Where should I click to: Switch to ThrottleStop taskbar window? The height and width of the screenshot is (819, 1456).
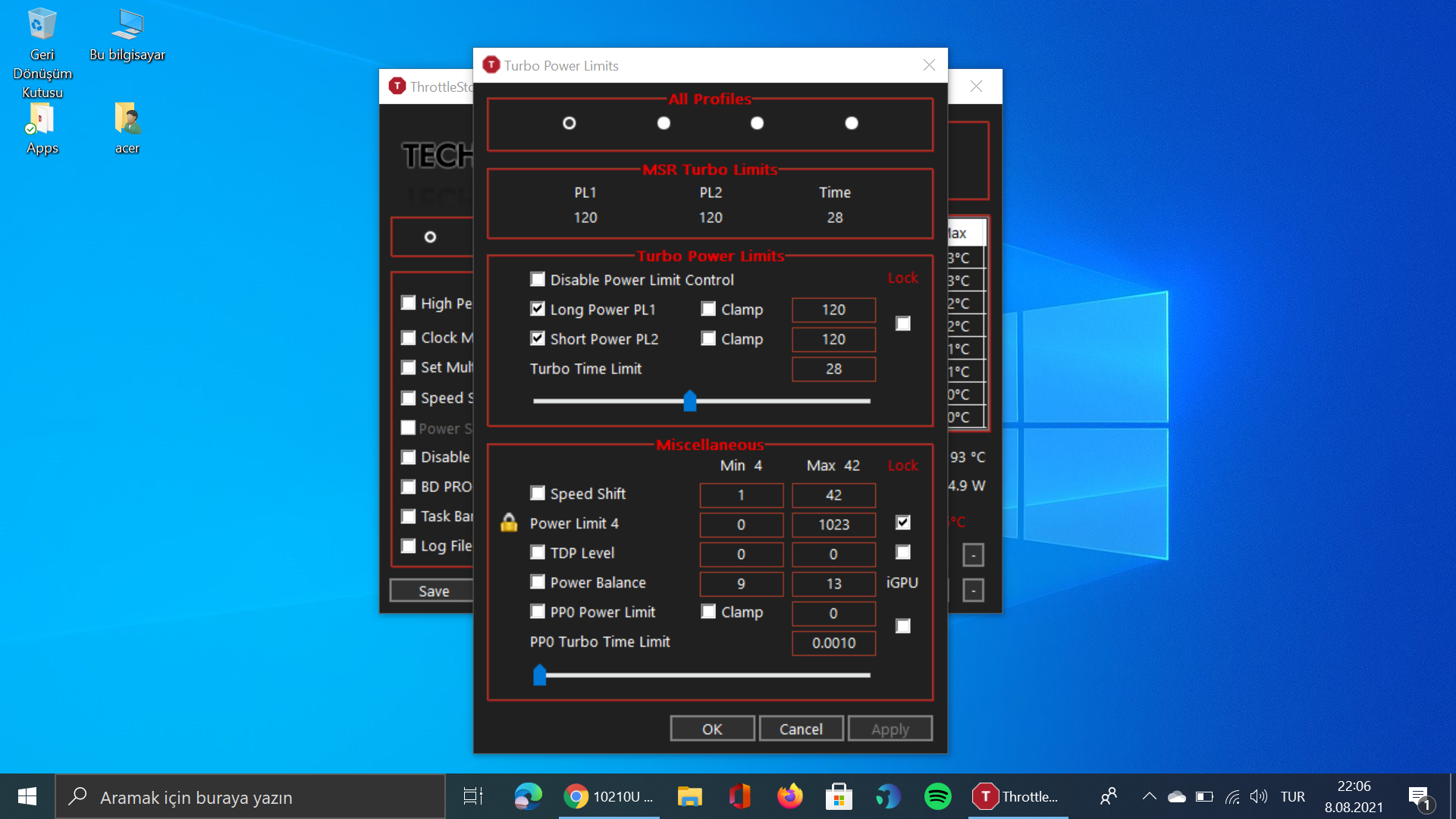click(x=1017, y=796)
